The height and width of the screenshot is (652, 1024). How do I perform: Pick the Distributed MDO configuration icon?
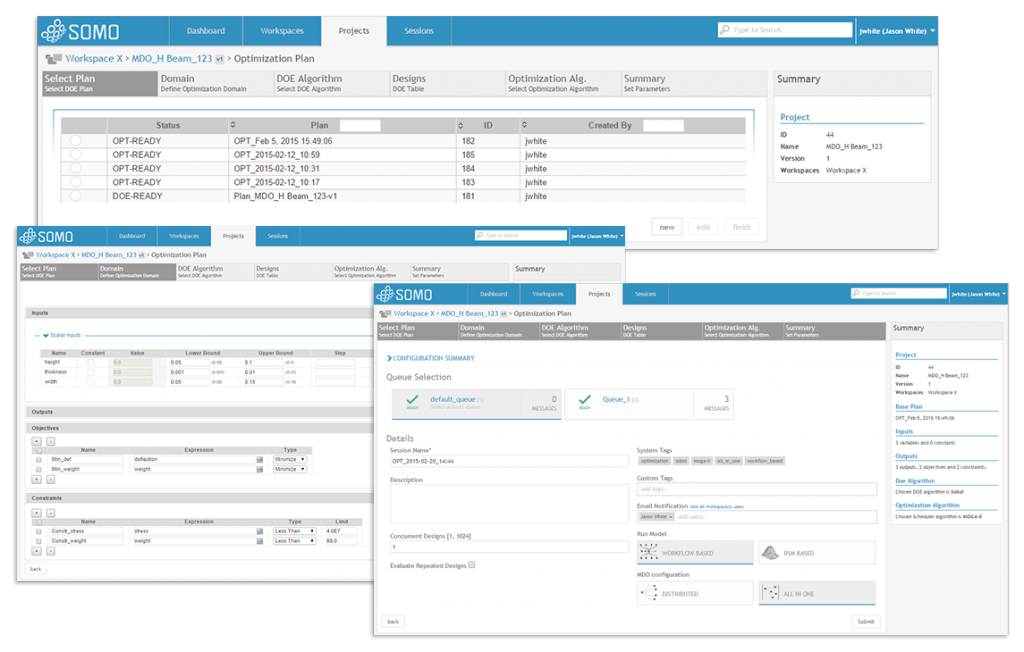pos(649,593)
